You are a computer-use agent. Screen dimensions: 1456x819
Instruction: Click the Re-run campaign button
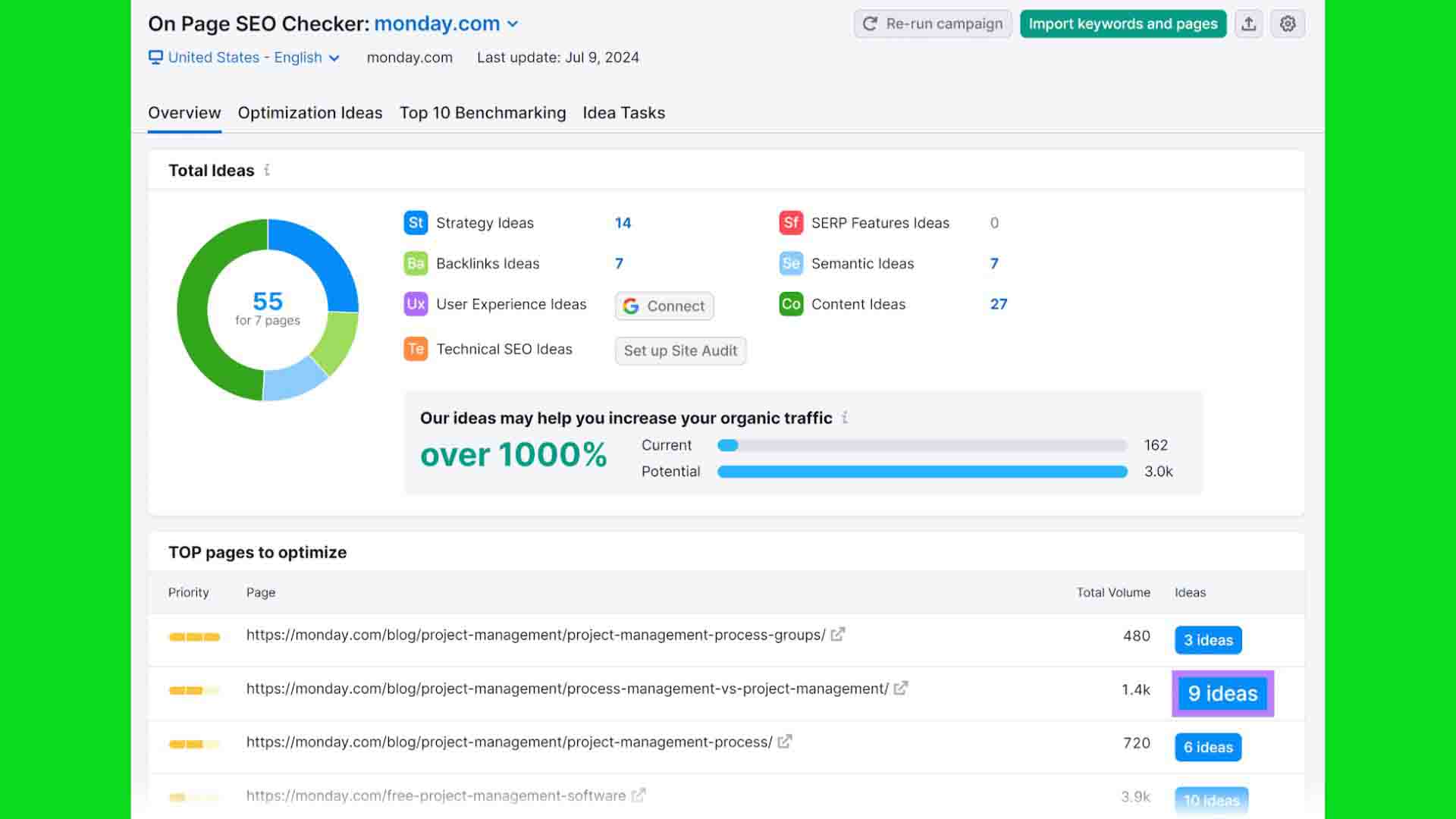tap(932, 24)
